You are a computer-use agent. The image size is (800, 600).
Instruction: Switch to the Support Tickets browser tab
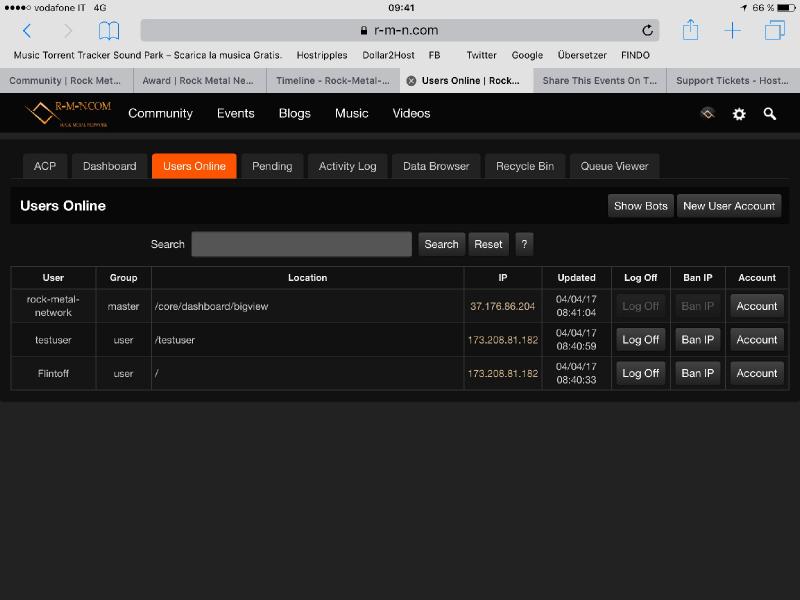pos(733,81)
